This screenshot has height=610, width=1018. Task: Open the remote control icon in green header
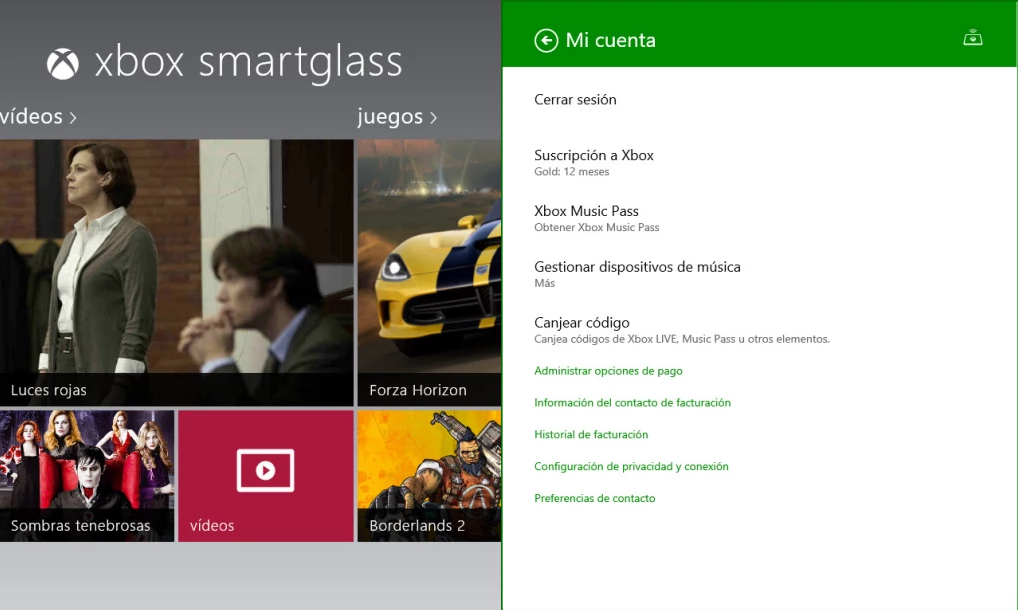[x=973, y=38]
